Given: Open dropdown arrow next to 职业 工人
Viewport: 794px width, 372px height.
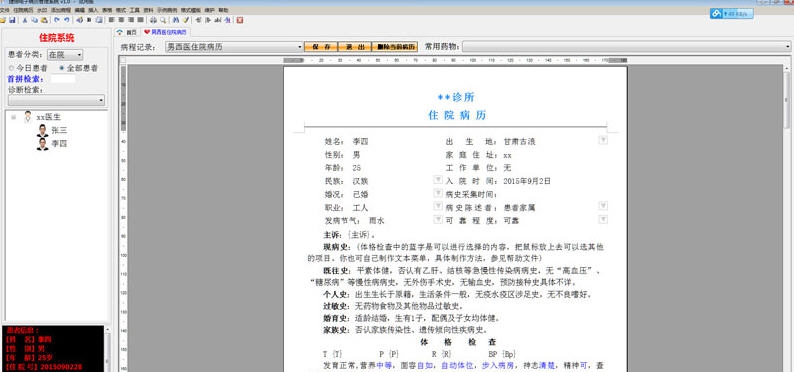Looking at the screenshot, I should tap(438, 206).
